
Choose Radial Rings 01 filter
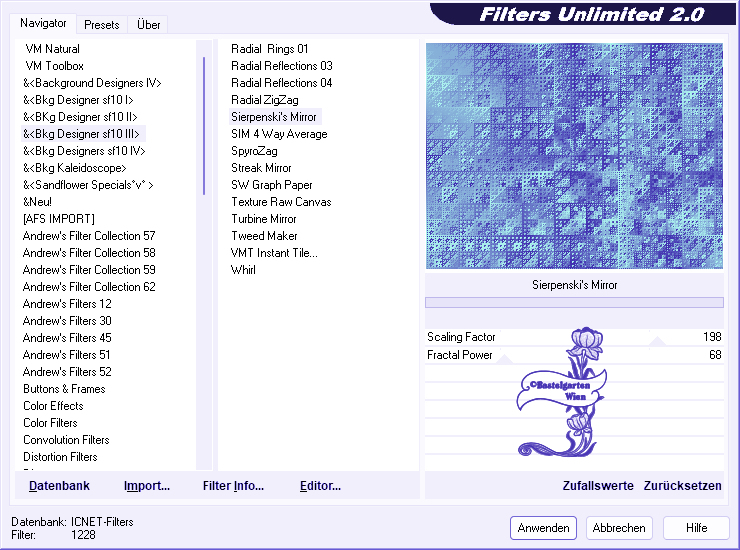[269, 49]
